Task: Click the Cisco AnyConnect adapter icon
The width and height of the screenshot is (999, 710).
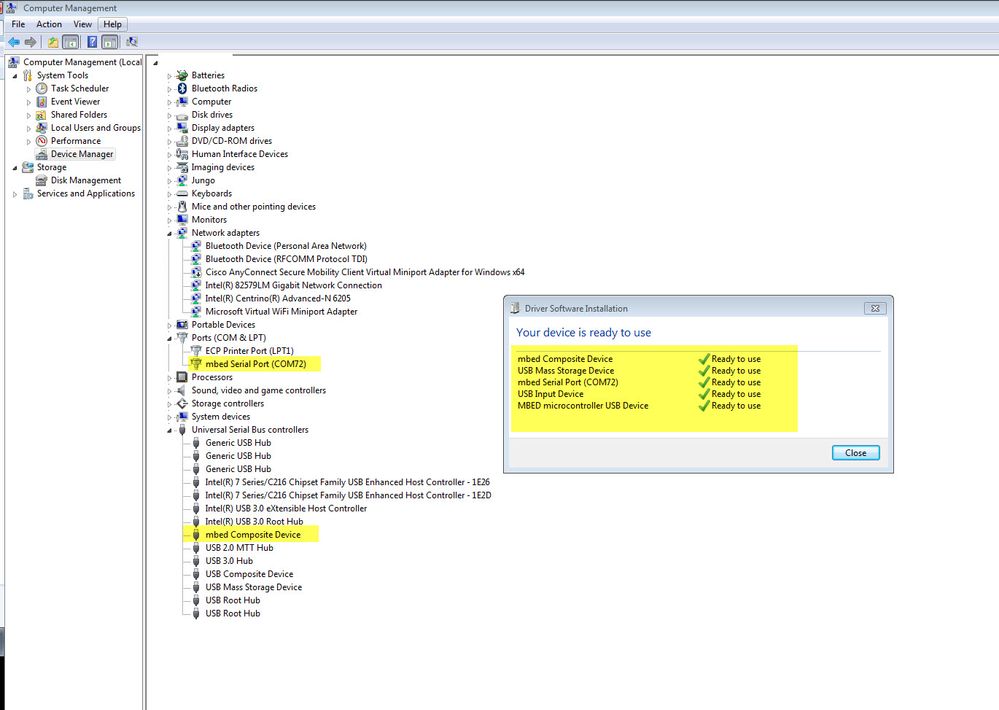Action: (196, 272)
